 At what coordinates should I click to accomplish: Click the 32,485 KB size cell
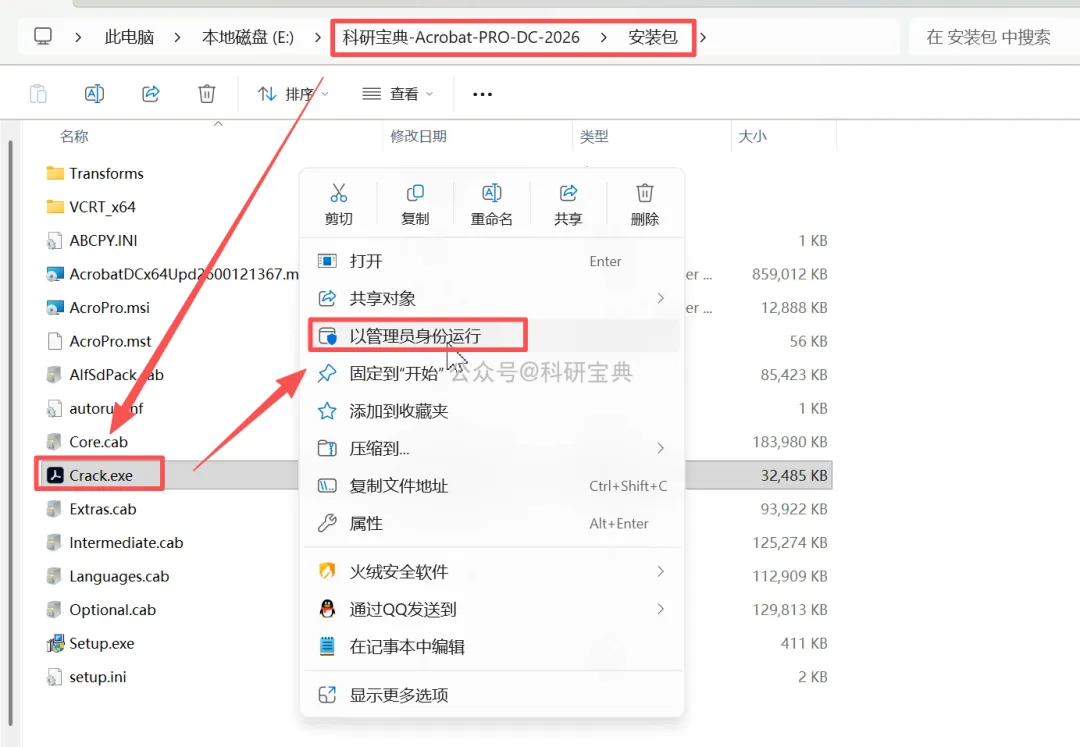(x=793, y=476)
